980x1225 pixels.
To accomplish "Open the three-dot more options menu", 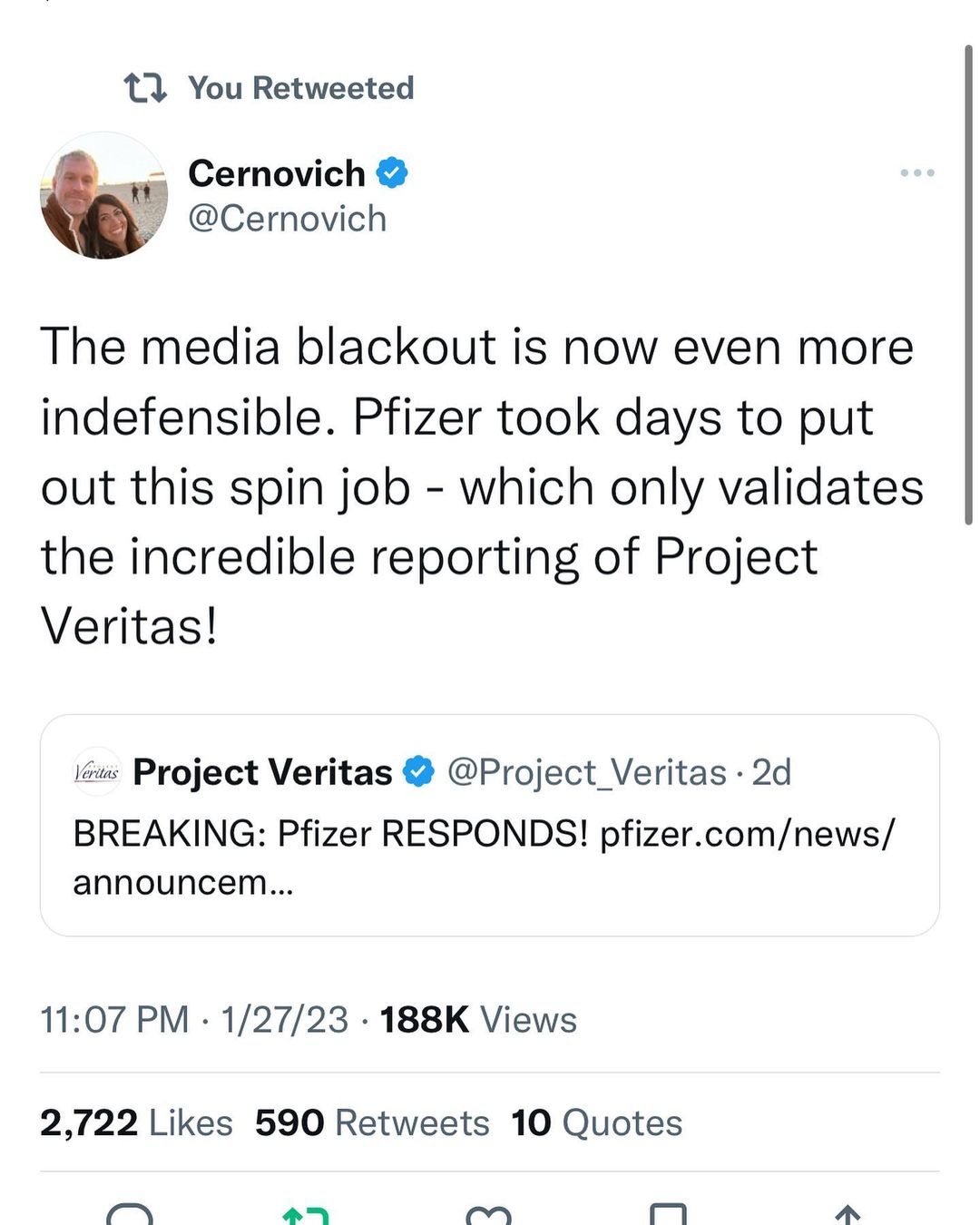I will 916,172.
